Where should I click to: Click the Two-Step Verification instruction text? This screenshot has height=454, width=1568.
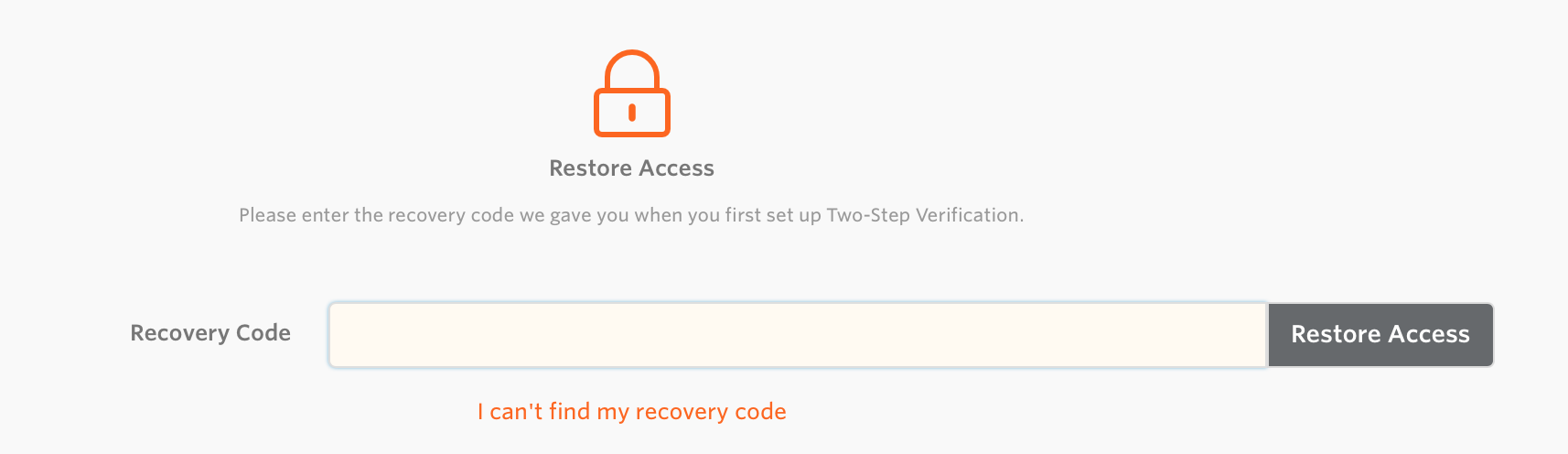pyautogui.click(x=631, y=215)
